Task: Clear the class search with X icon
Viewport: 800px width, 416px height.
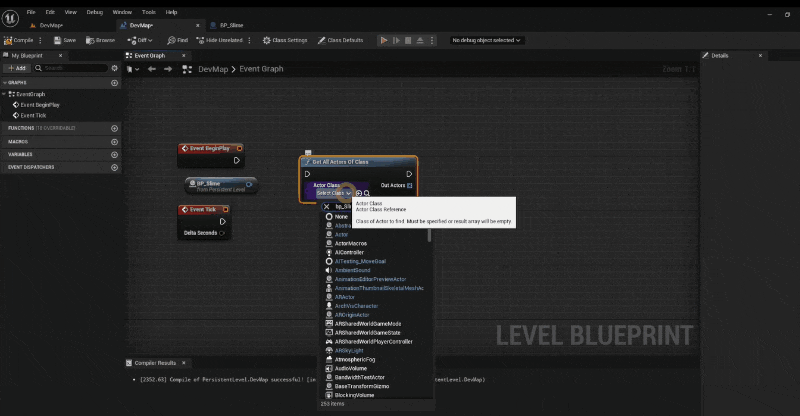Action: [327, 207]
